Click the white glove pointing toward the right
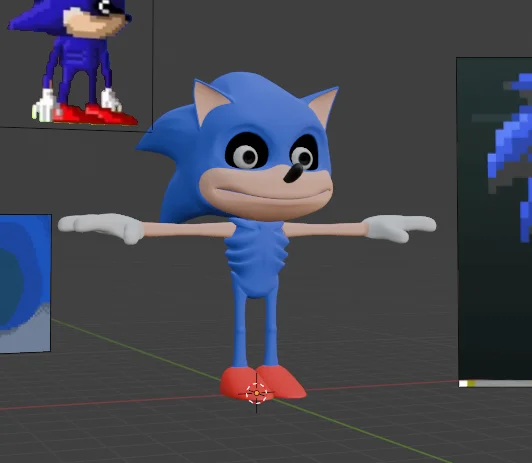The image size is (532, 463). [x=399, y=228]
